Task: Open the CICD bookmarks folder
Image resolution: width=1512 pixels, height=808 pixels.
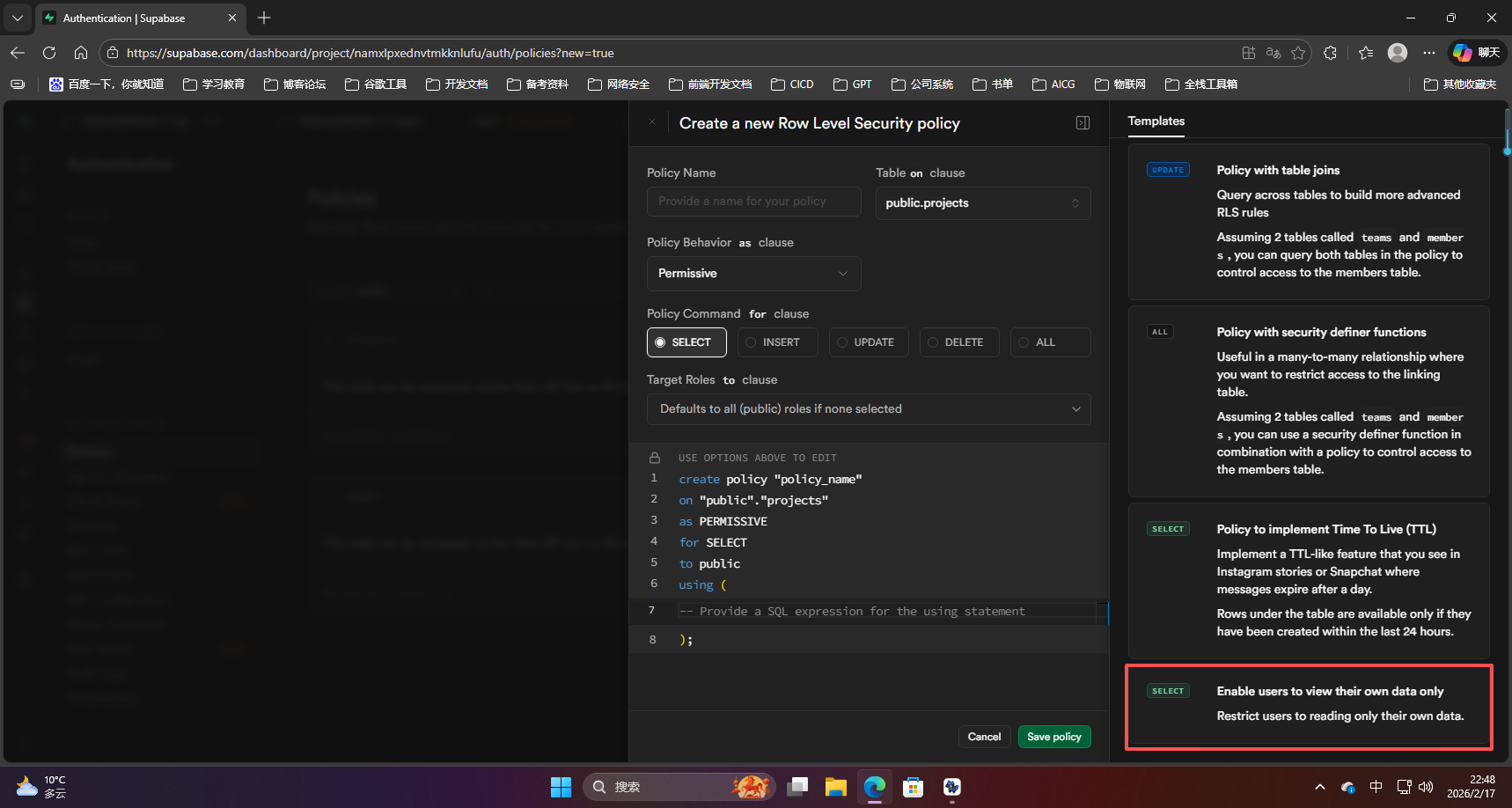Action: 792,84
